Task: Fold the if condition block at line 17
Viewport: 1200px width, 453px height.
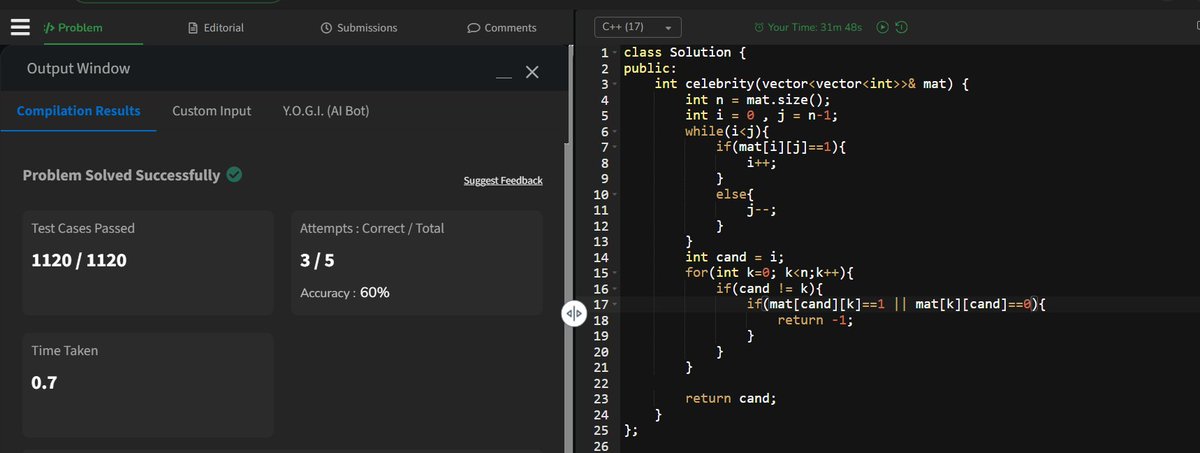Action: 616,305
